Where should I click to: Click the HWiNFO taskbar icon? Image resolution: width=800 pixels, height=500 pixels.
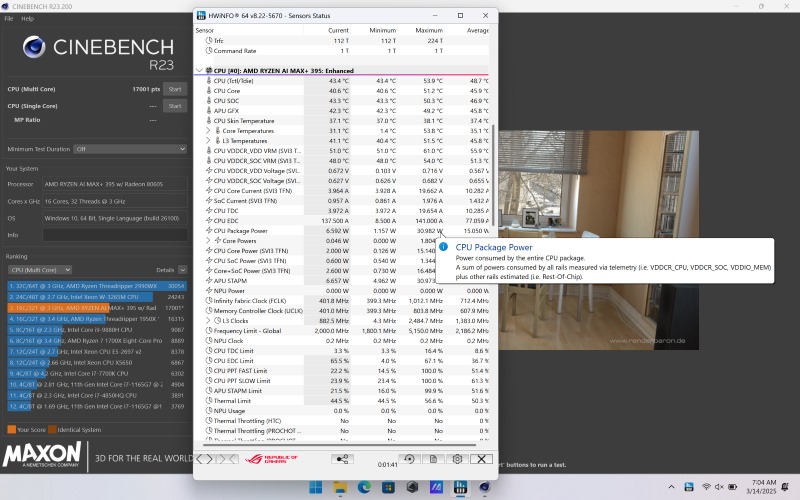pyautogui.click(x=460, y=487)
